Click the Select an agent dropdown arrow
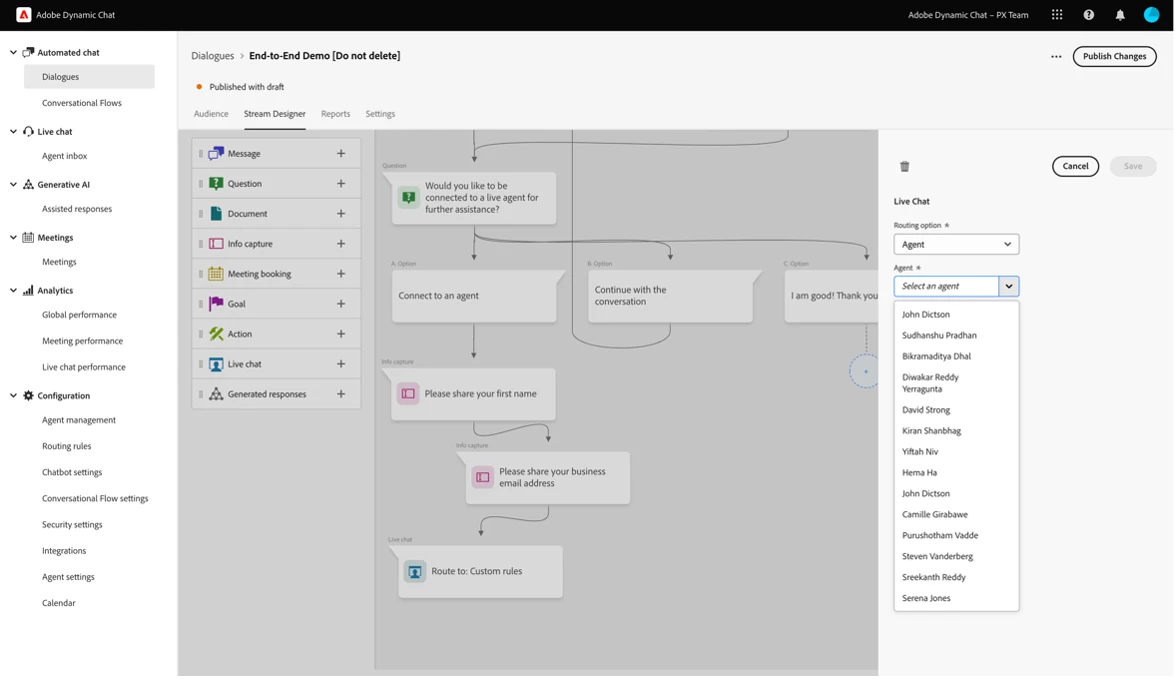This screenshot has height=681, width=1176. [x=1009, y=286]
